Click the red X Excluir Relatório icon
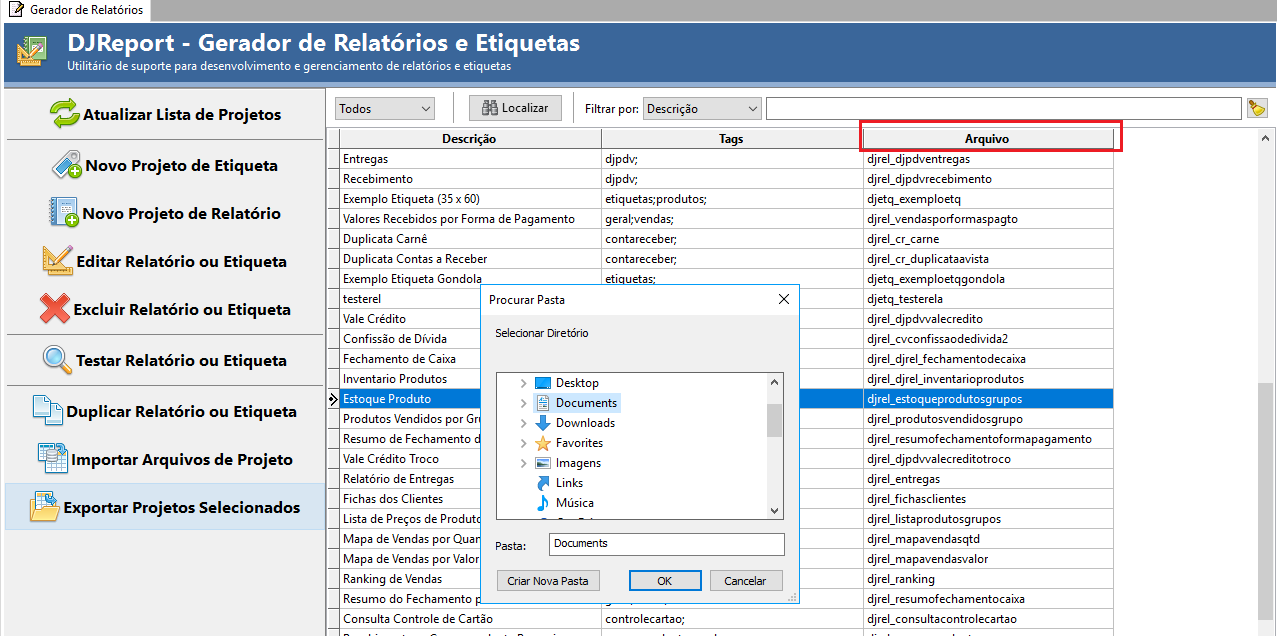The width and height of the screenshot is (1277, 636). 54,308
